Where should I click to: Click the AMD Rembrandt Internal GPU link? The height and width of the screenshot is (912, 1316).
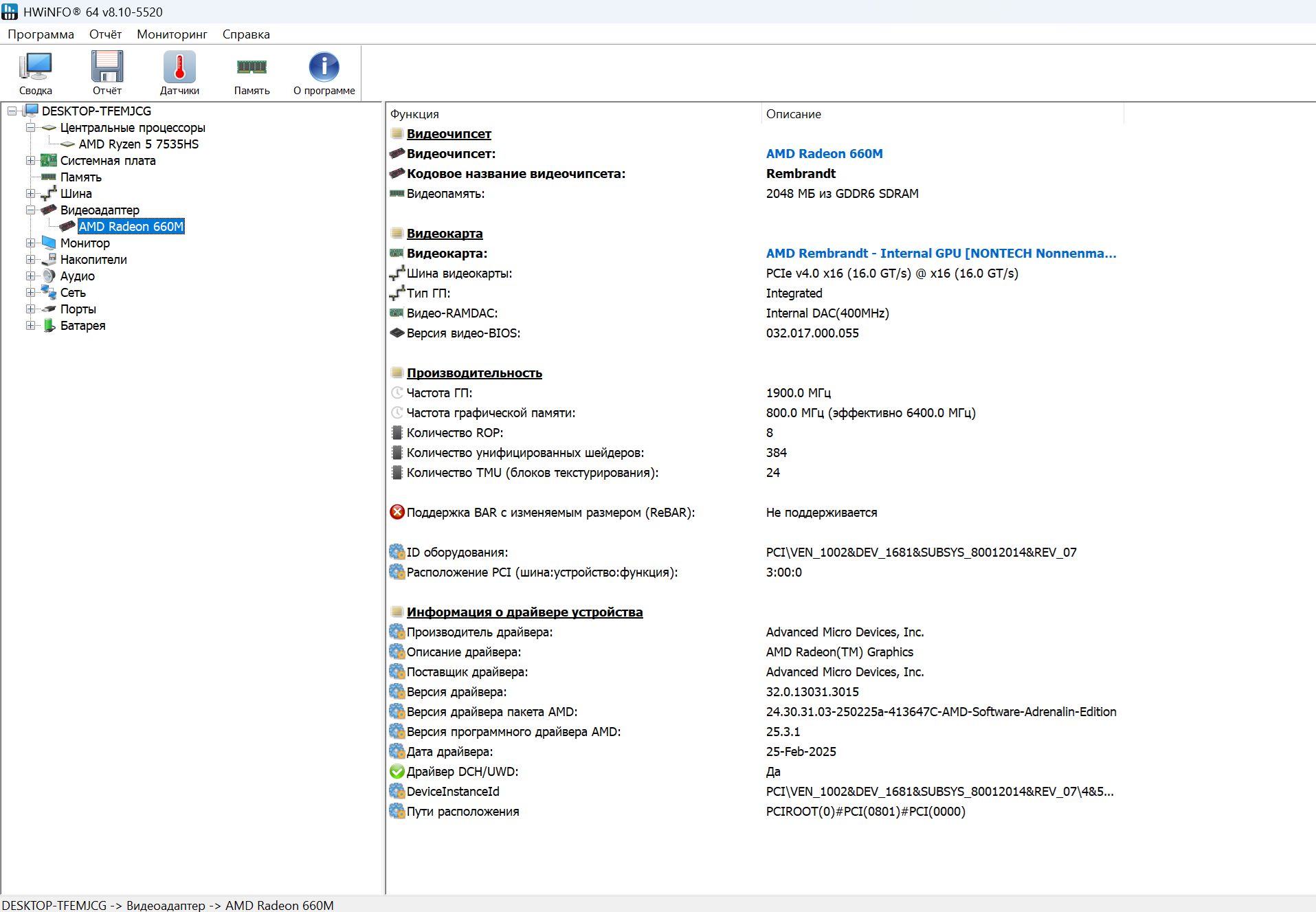(941, 253)
